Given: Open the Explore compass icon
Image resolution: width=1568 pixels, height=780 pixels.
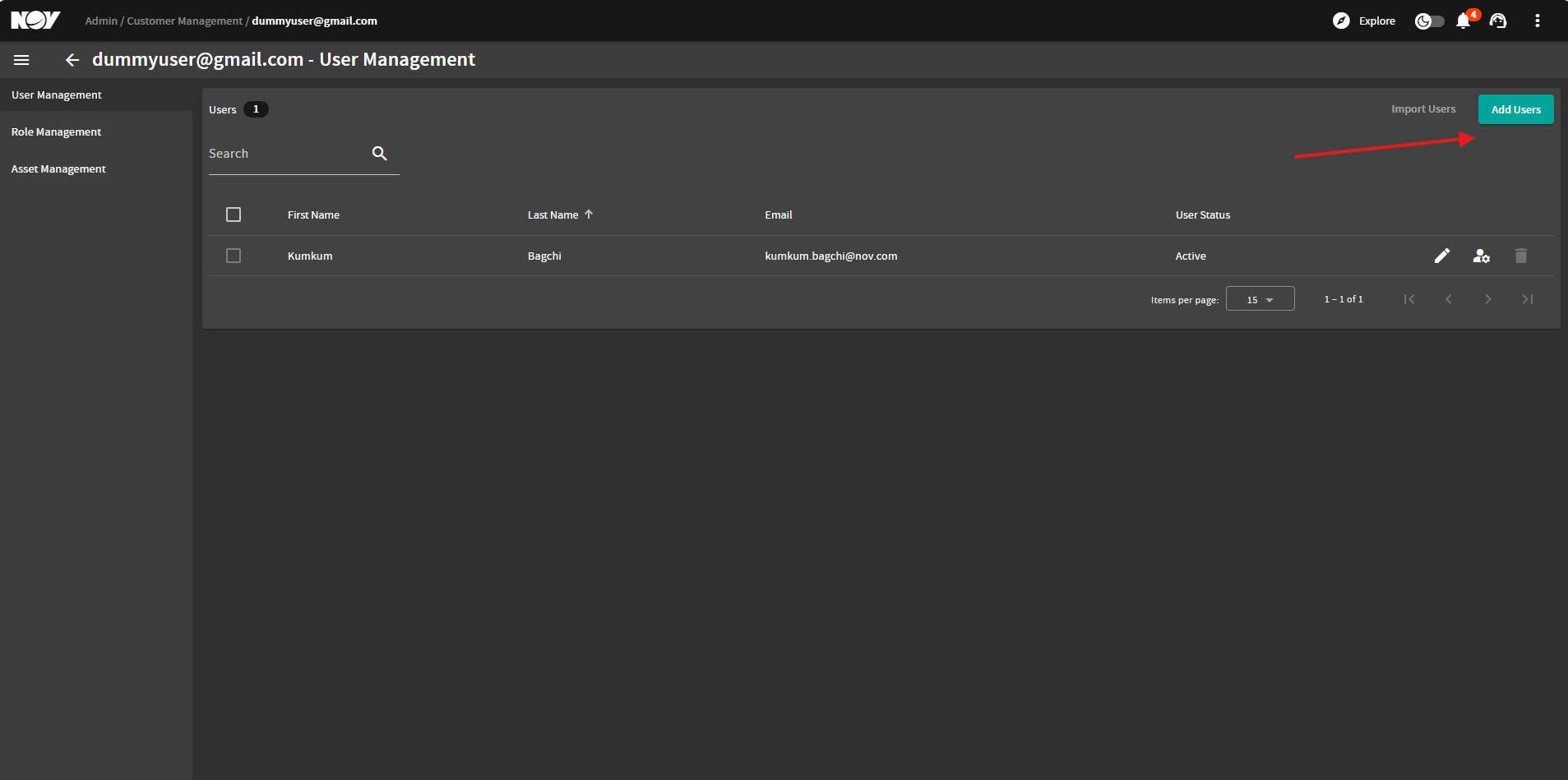Looking at the screenshot, I should click(x=1341, y=21).
